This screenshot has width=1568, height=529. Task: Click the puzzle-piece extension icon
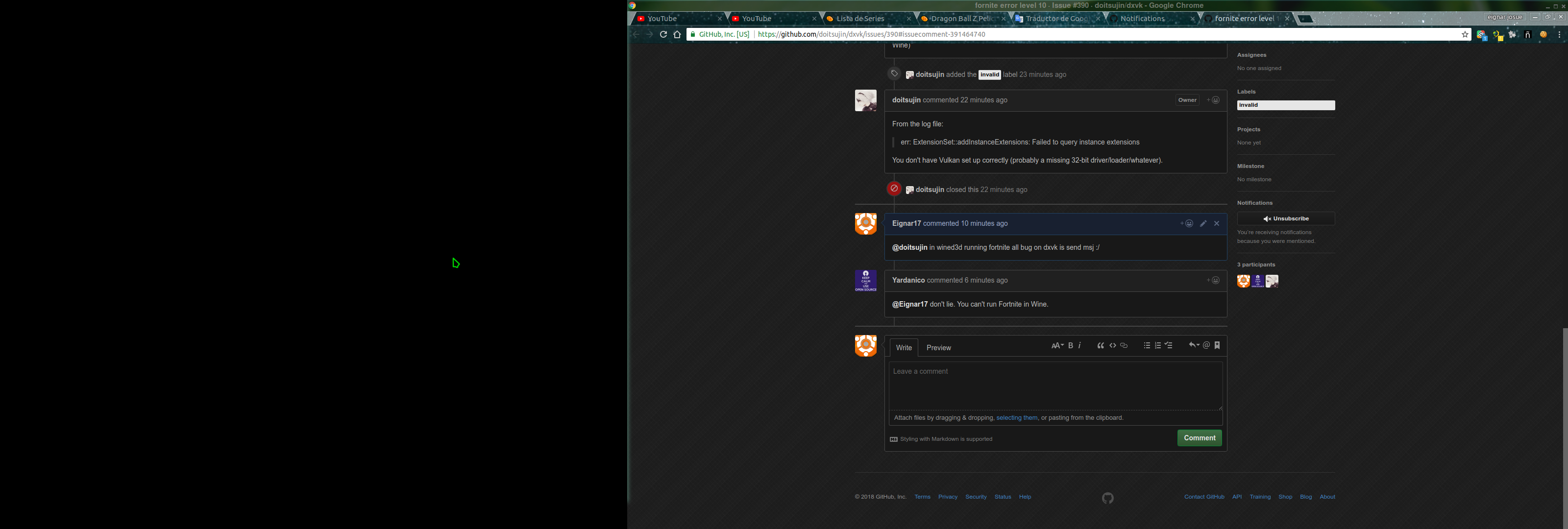[x=1512, y=35]
